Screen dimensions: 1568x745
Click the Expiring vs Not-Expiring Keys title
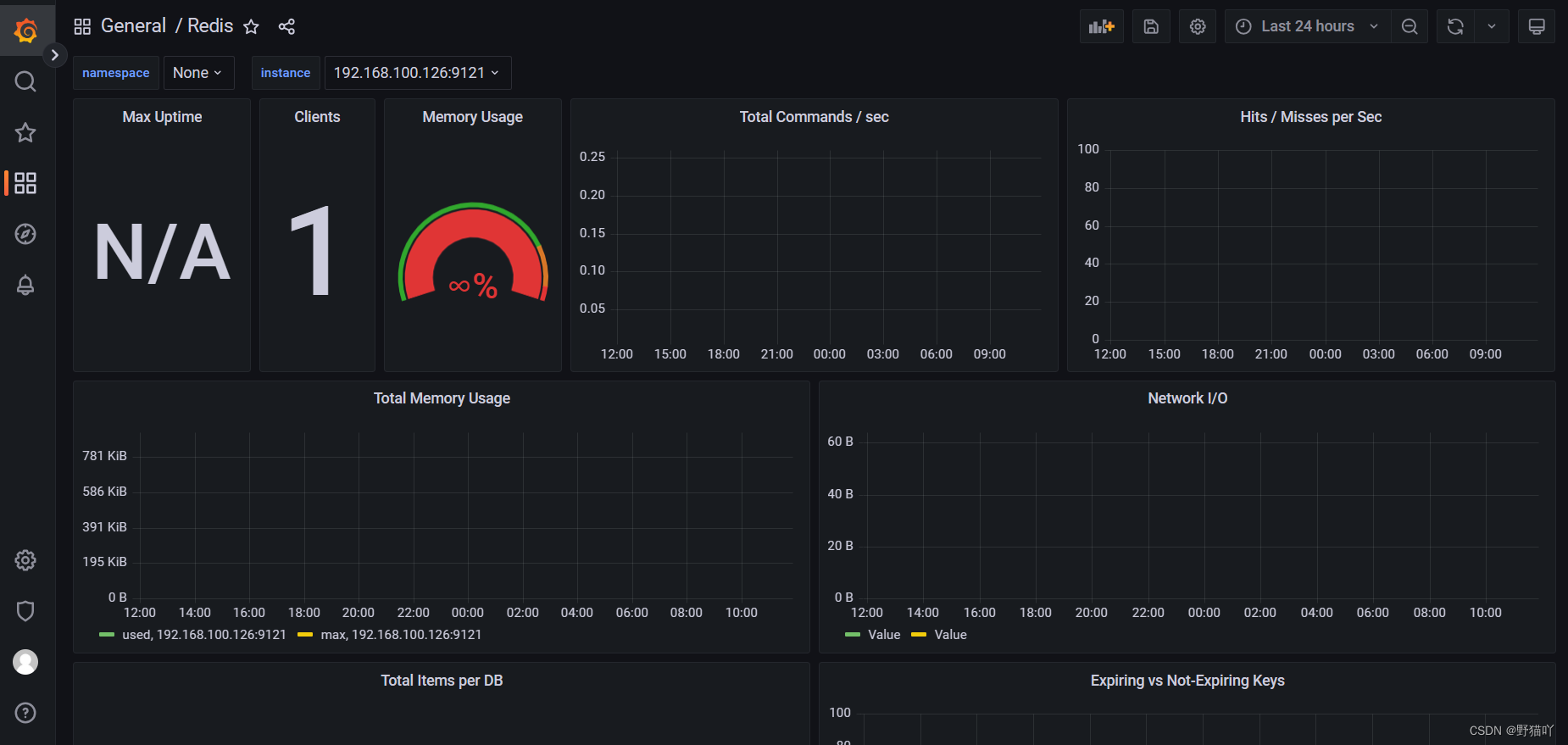[x=1187, y=681]
